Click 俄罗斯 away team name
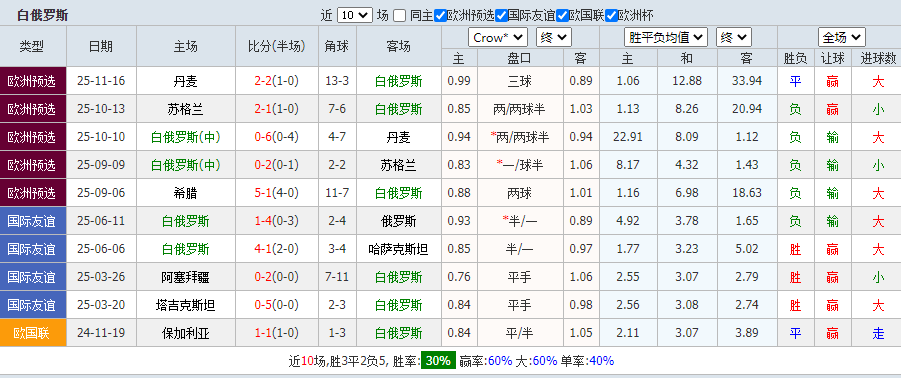 (399, 221)
